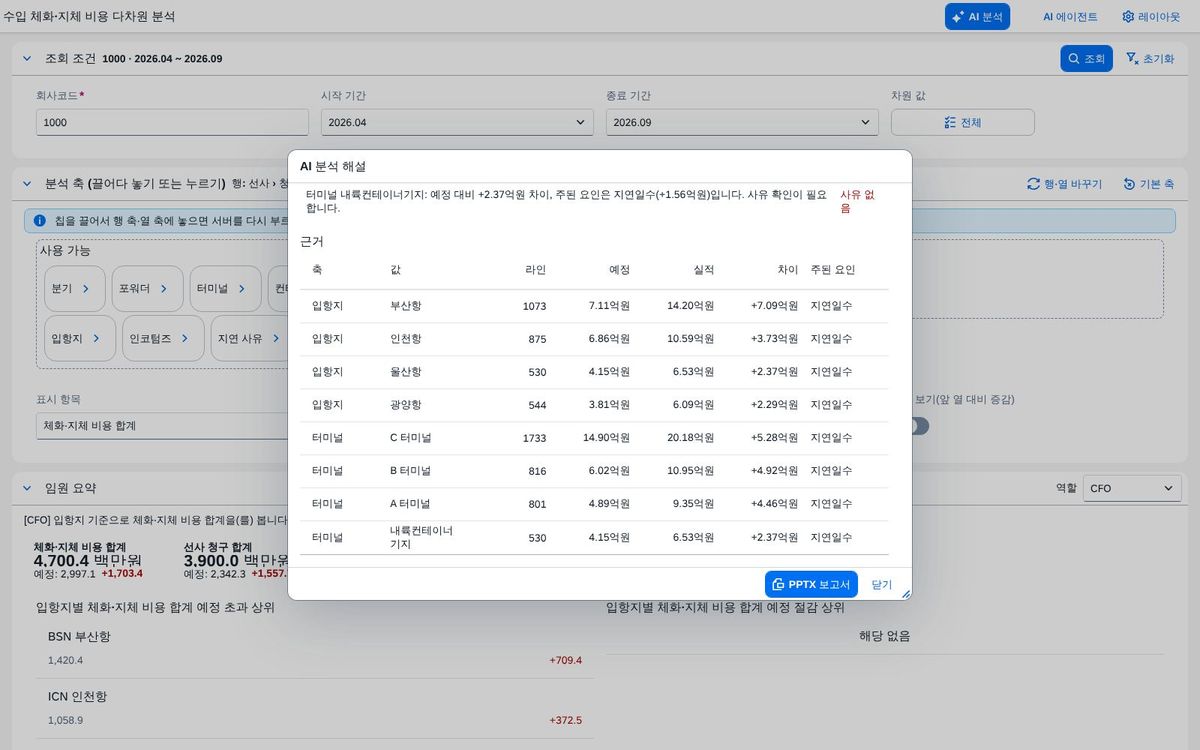
Task: Click the 초기화 filter reset button
Action: (1150, 59)
